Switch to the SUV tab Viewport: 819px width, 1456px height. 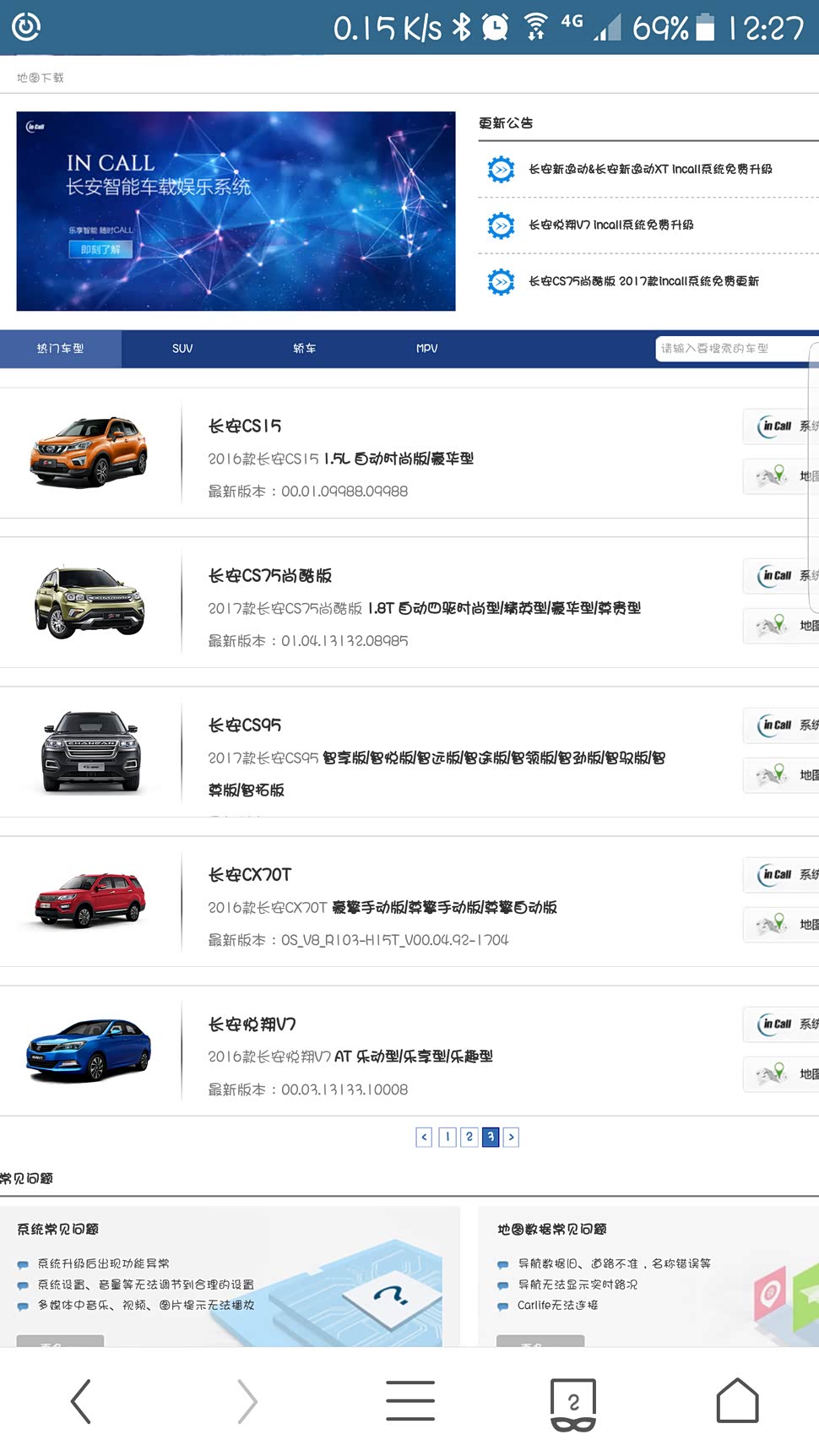tap(182, 349)
